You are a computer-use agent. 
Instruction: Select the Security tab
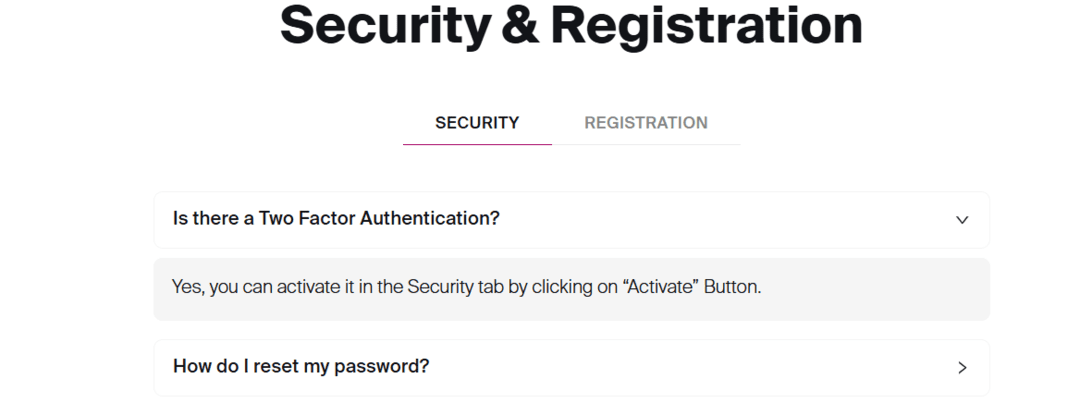point(477,123)
